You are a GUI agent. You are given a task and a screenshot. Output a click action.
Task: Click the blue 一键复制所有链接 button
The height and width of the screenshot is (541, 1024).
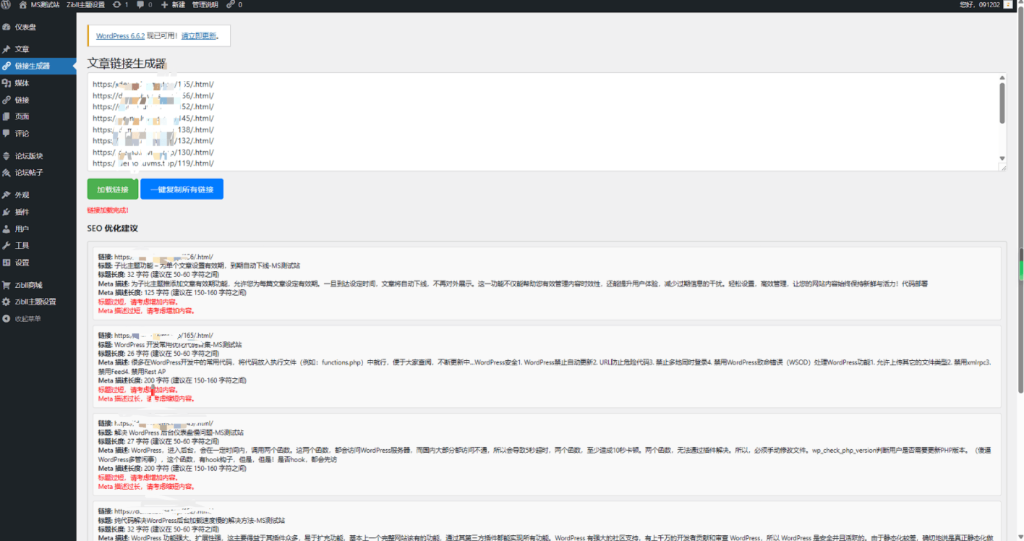pos(181,189)
